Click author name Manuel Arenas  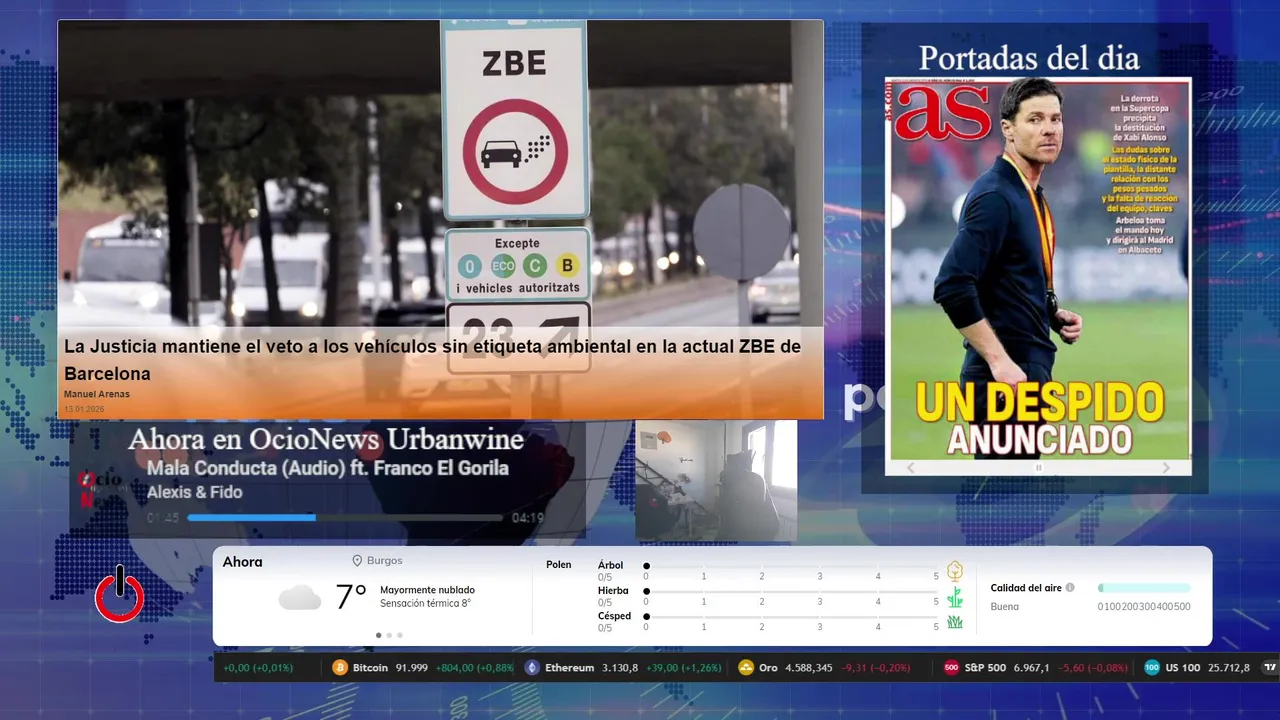tap(97, 395)
